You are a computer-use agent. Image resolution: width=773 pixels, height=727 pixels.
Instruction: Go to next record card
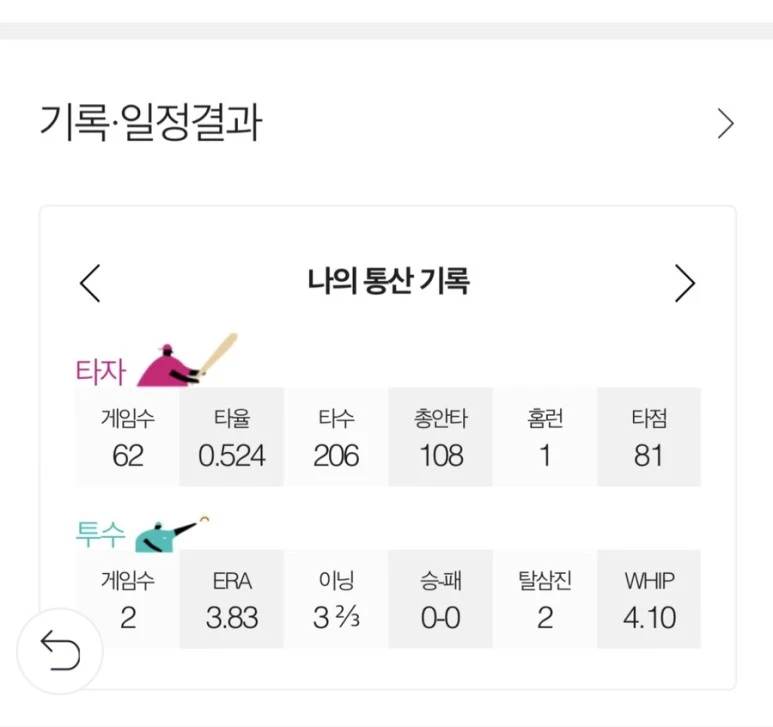684,283
